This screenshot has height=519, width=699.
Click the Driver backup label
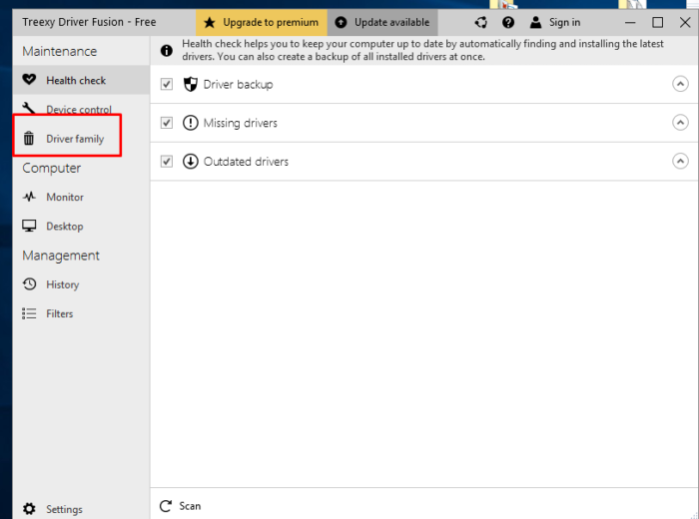point(238,84)
